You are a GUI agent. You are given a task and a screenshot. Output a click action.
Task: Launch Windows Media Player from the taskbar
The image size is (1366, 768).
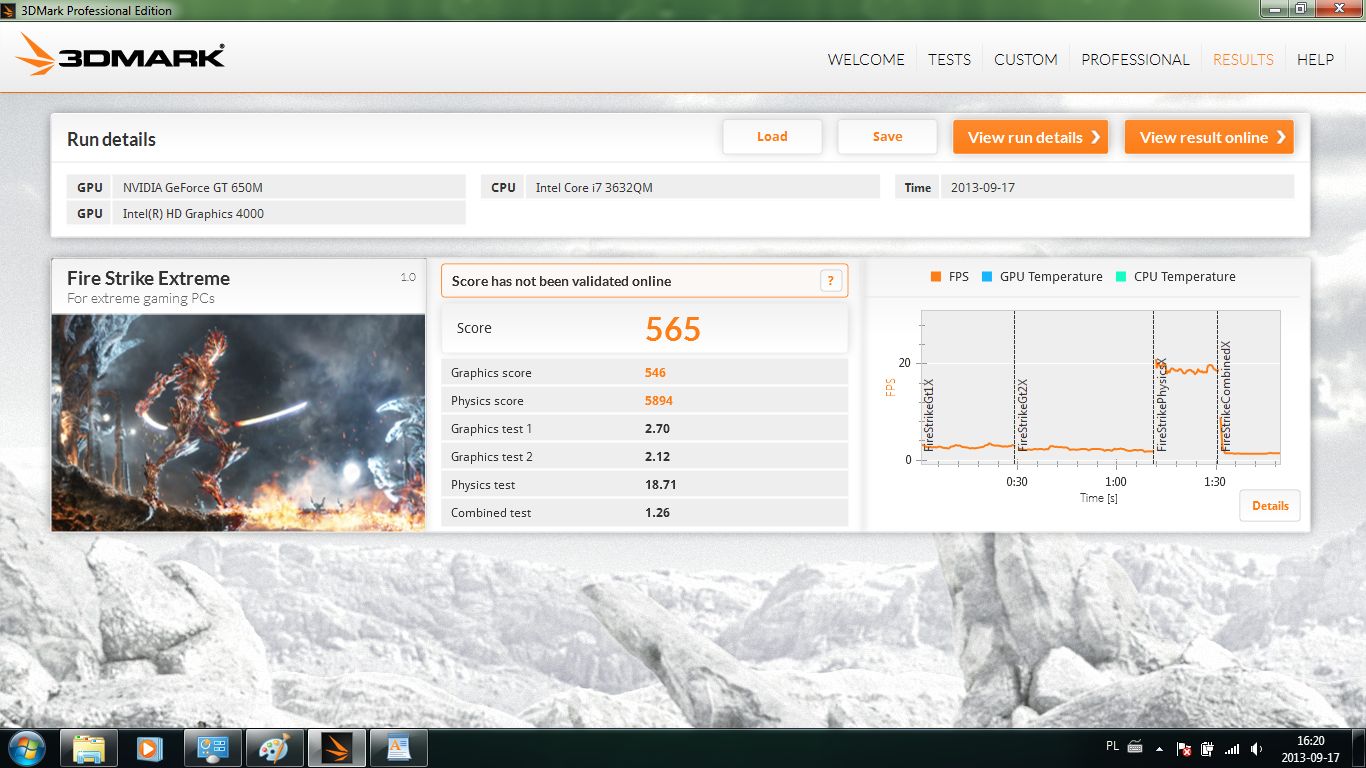click(150, 748)
